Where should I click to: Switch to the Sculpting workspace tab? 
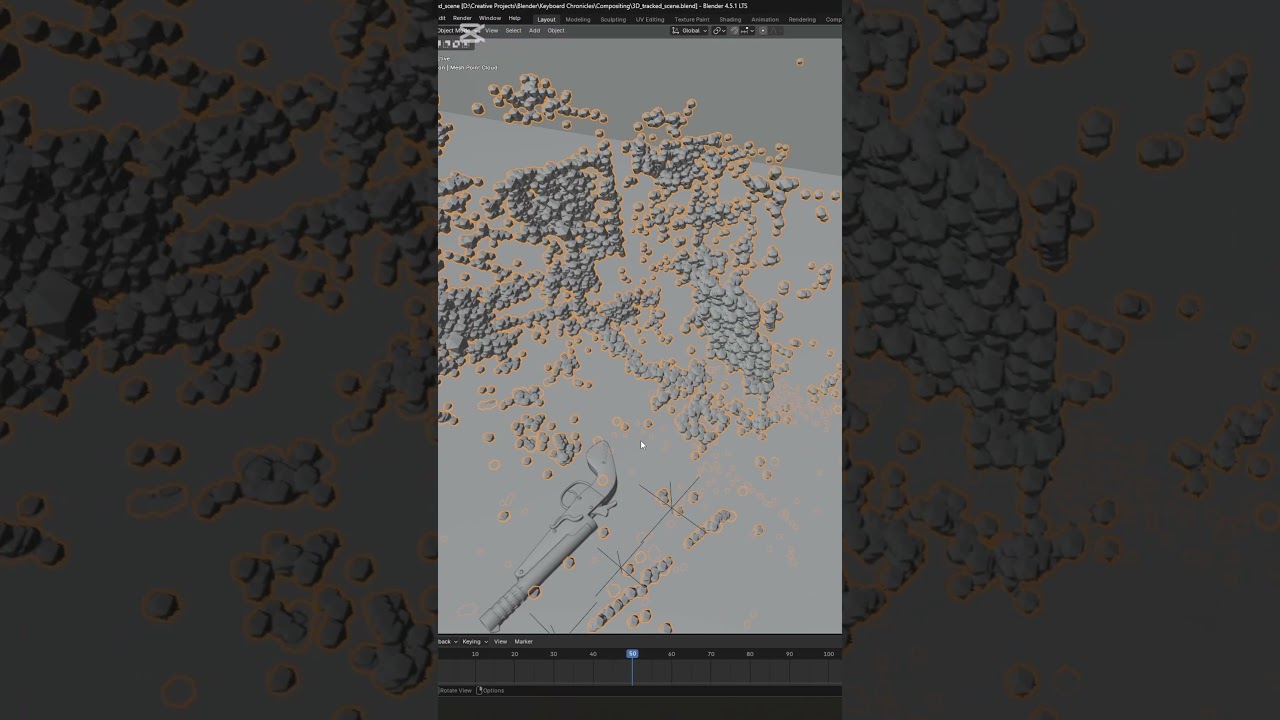613,19
